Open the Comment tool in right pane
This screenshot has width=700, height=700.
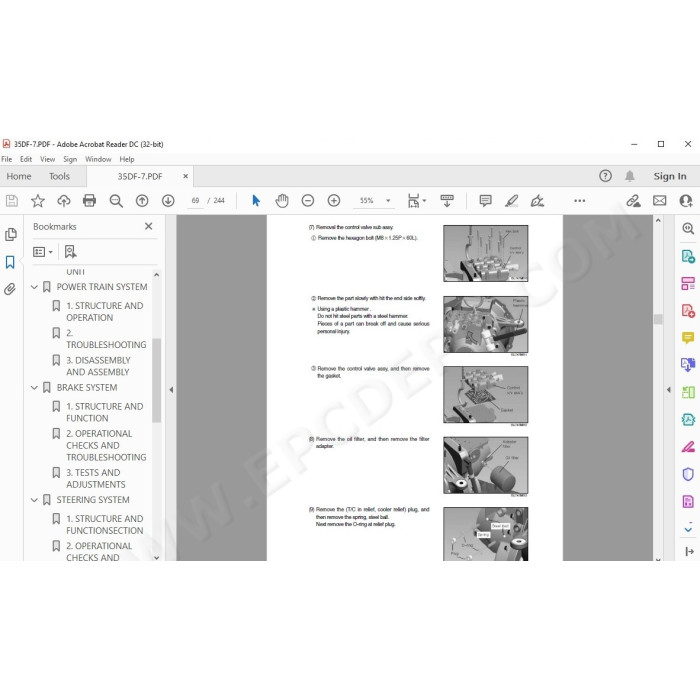click(688, 338)
